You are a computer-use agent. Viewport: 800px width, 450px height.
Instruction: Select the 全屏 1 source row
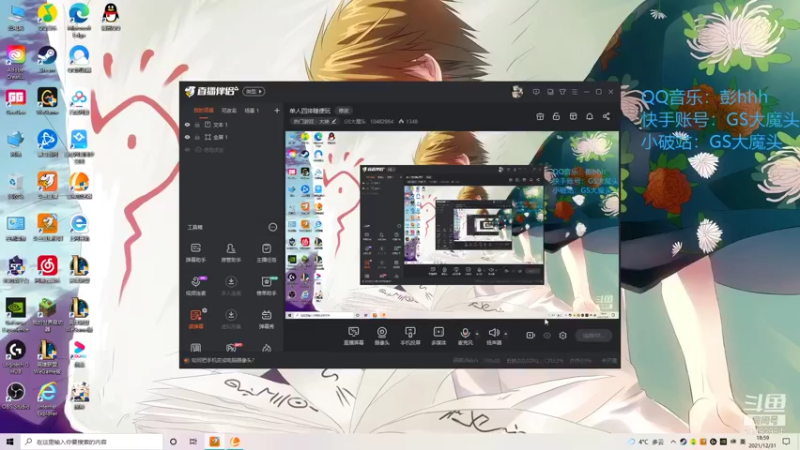232,137
